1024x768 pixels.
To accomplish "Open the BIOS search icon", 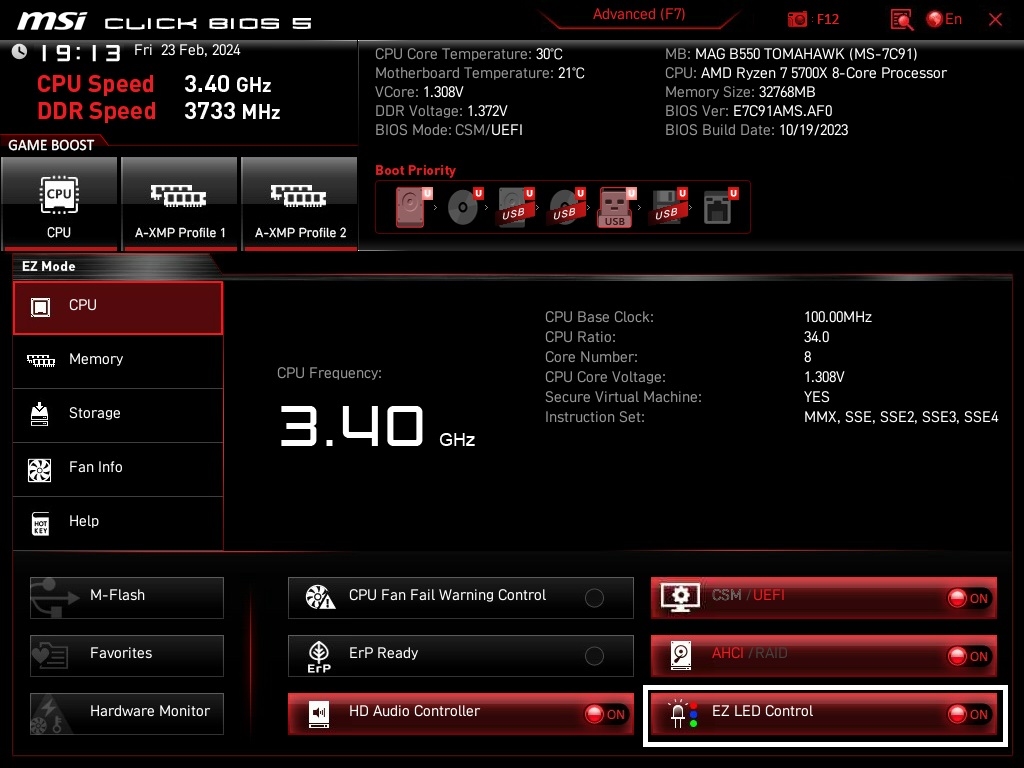I will (902, 20).
